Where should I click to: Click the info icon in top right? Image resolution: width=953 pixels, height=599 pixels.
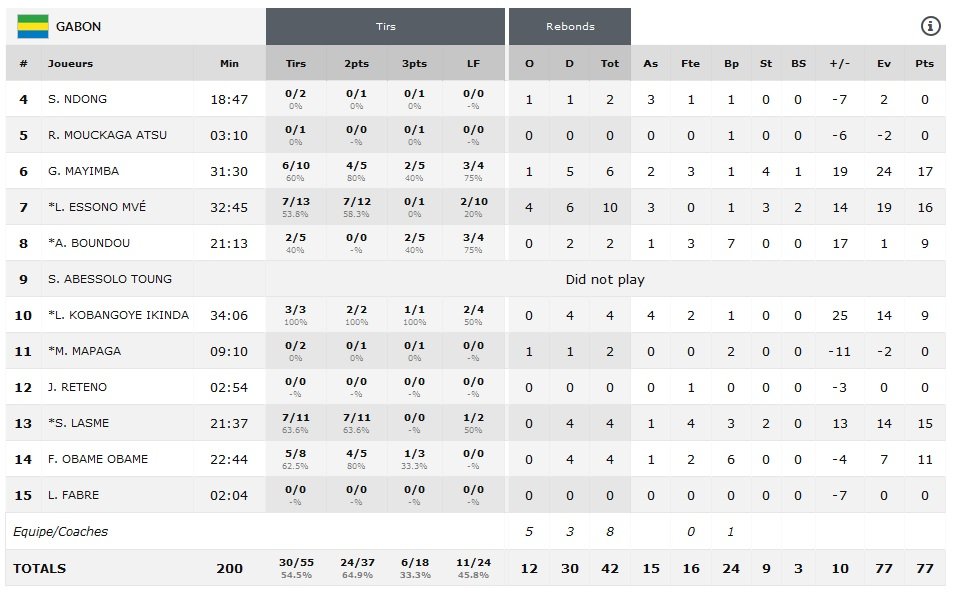(x=930, y=27)
